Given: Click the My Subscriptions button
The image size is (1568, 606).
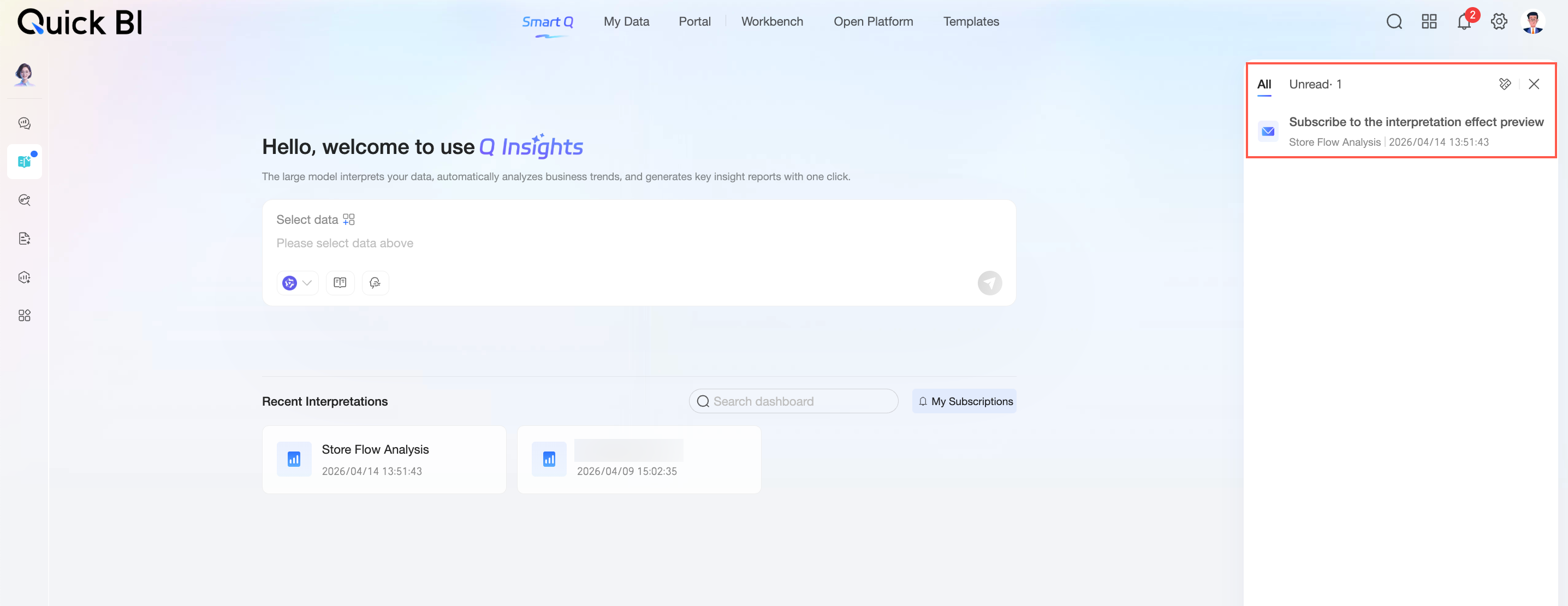Looking at the screenshot, I should 964,401.
